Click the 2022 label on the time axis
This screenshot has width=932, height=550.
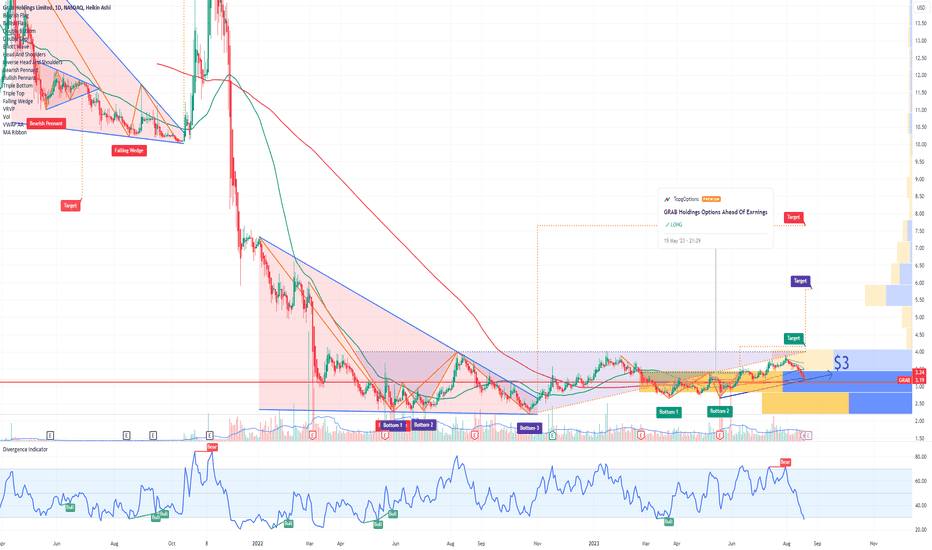[257, 543]
